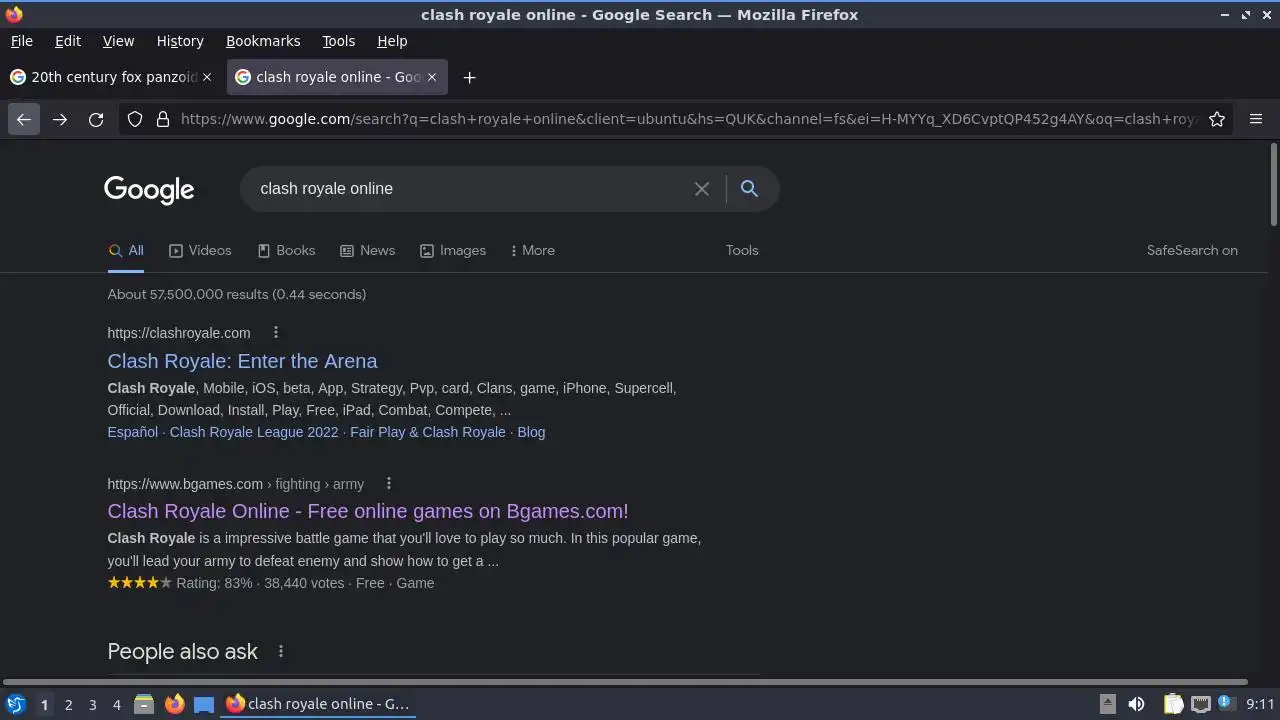Switch to Videos results
The width and height of the screenshot is (1280, 720).
[200, 250]
